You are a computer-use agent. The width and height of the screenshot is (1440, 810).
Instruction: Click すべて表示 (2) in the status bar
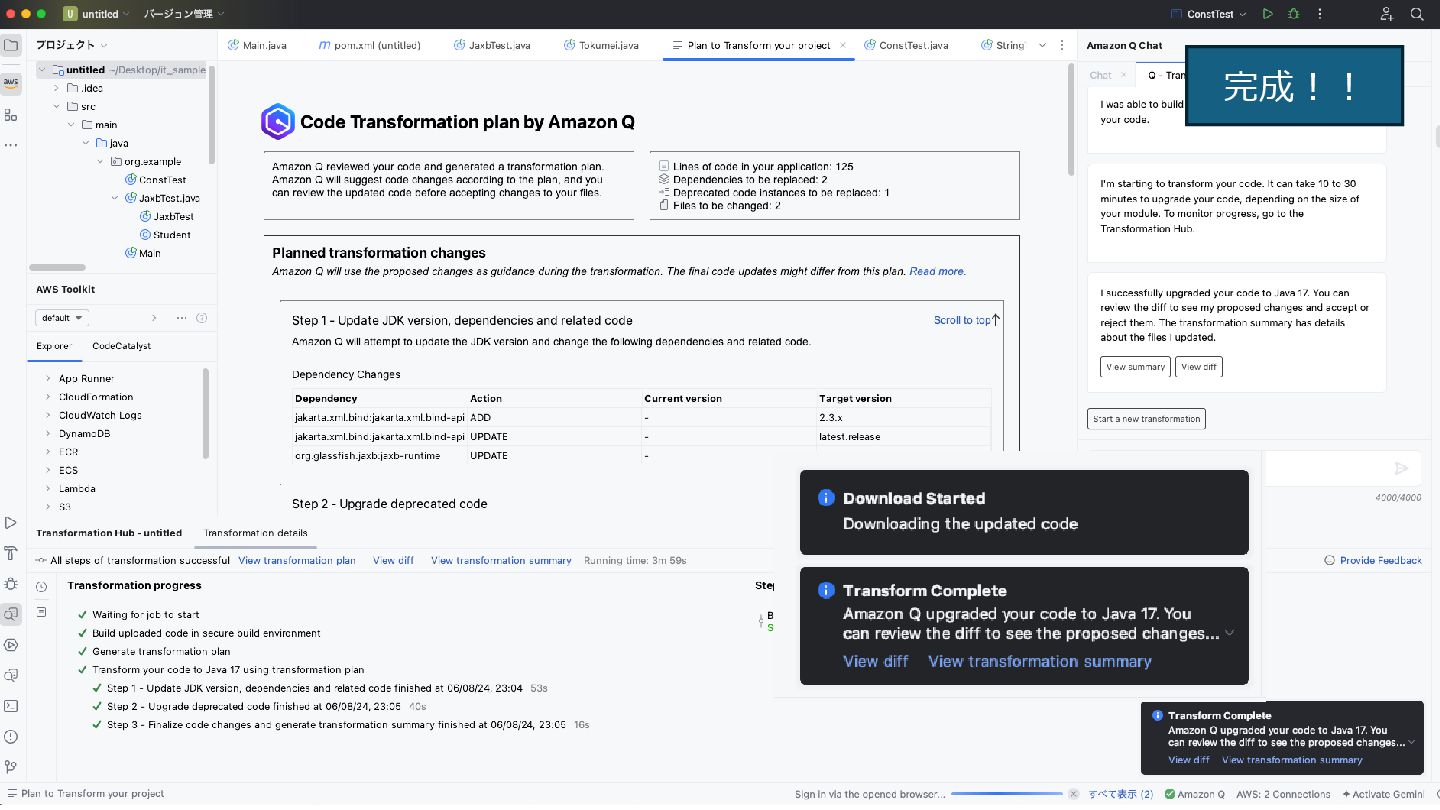[1120, 794]
